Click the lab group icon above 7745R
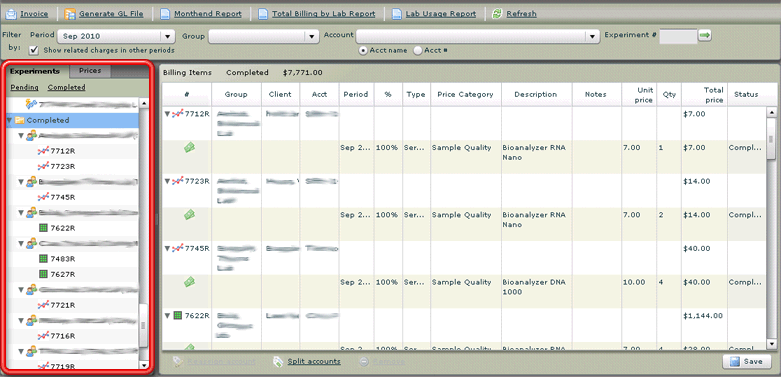781x377 pixels. click(x=31, y=182)
